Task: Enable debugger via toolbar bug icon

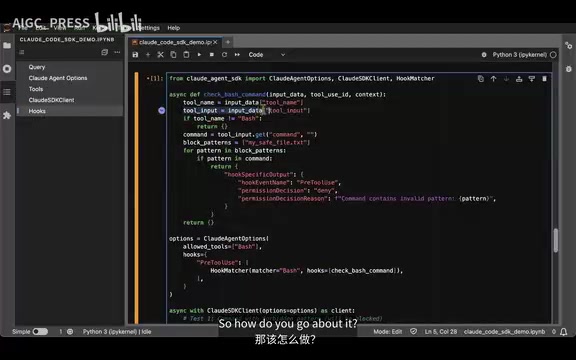Action: tap(484, 55)
